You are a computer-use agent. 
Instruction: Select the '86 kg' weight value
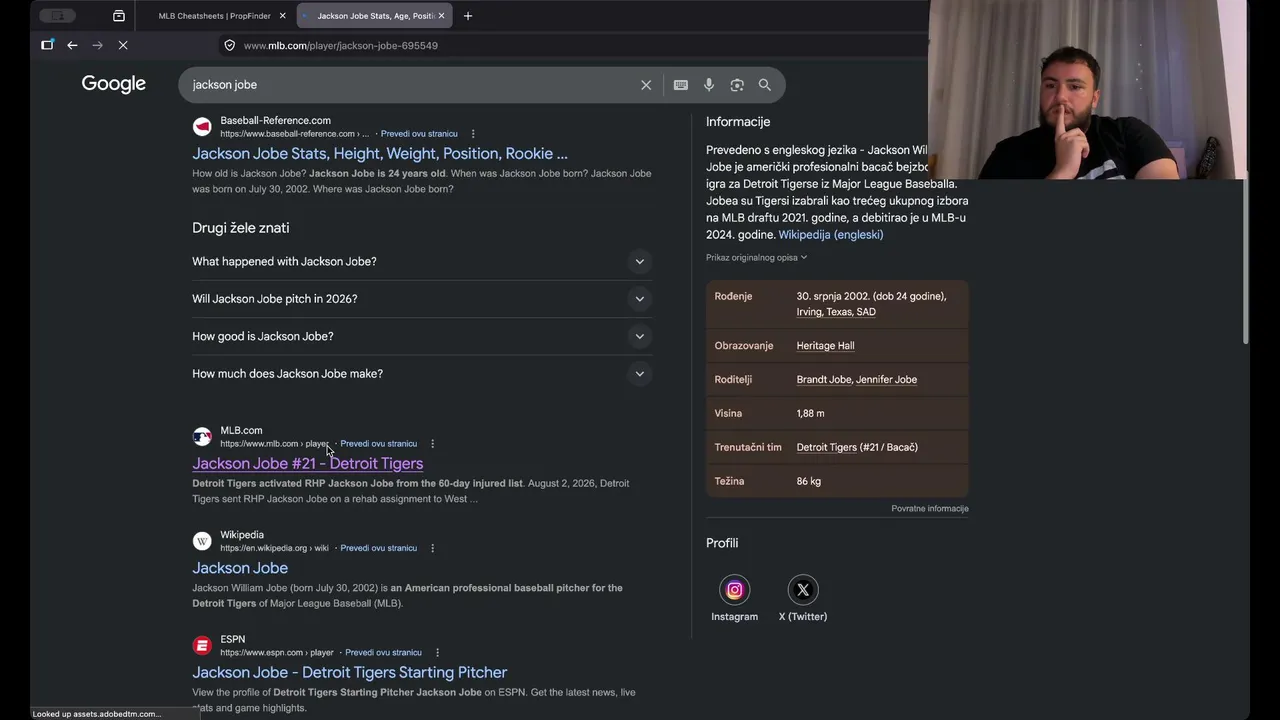coord(809,481)
